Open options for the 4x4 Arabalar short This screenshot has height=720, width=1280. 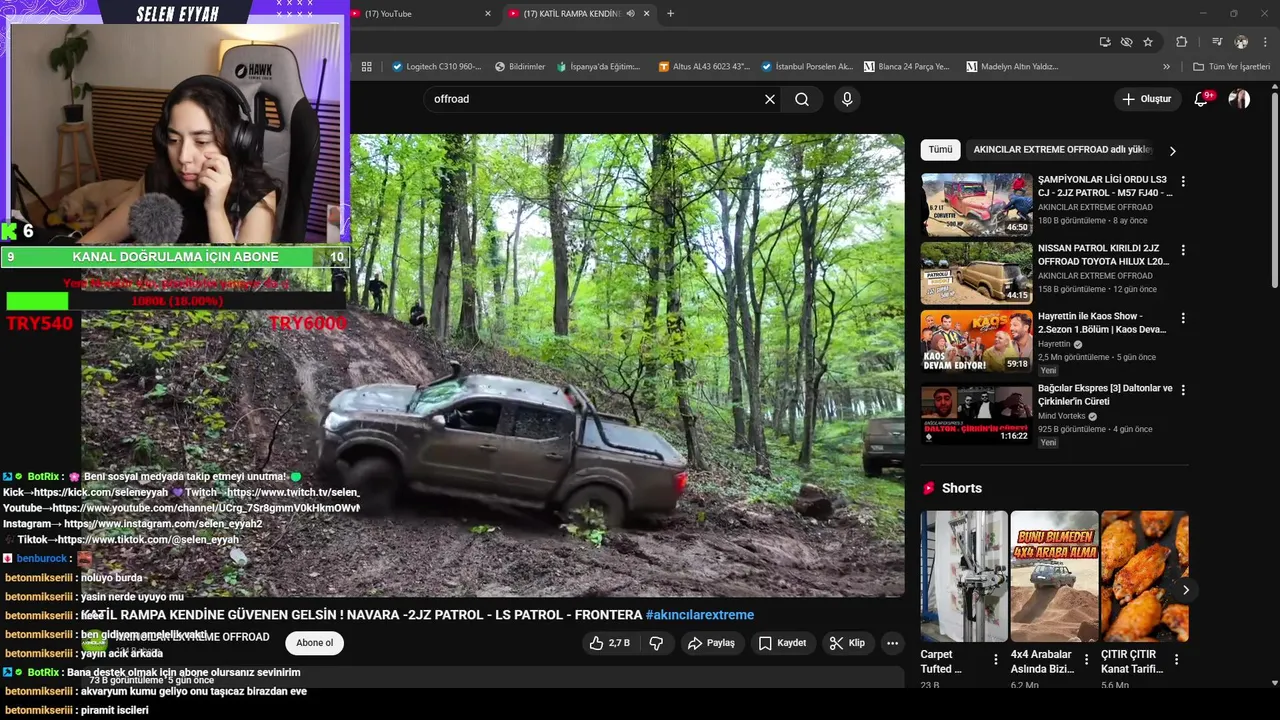pos(1086,659)
